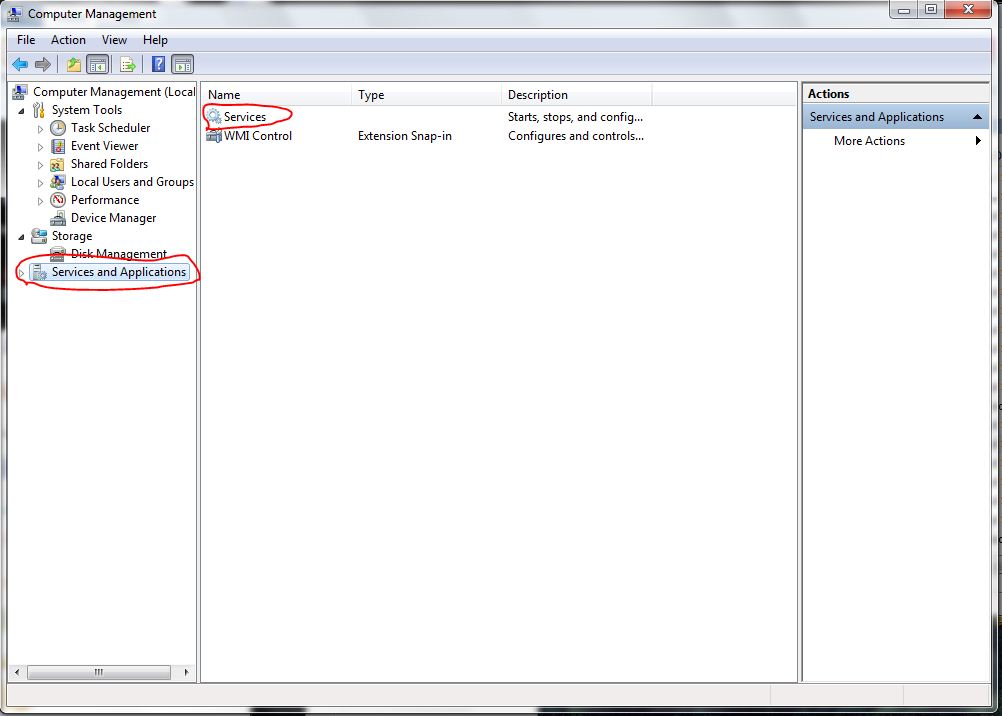Image resolution: width=1002 pixels, height=716 pixels.
Task: Open the More Actions submenu
Action: click(x=978, y=141)
